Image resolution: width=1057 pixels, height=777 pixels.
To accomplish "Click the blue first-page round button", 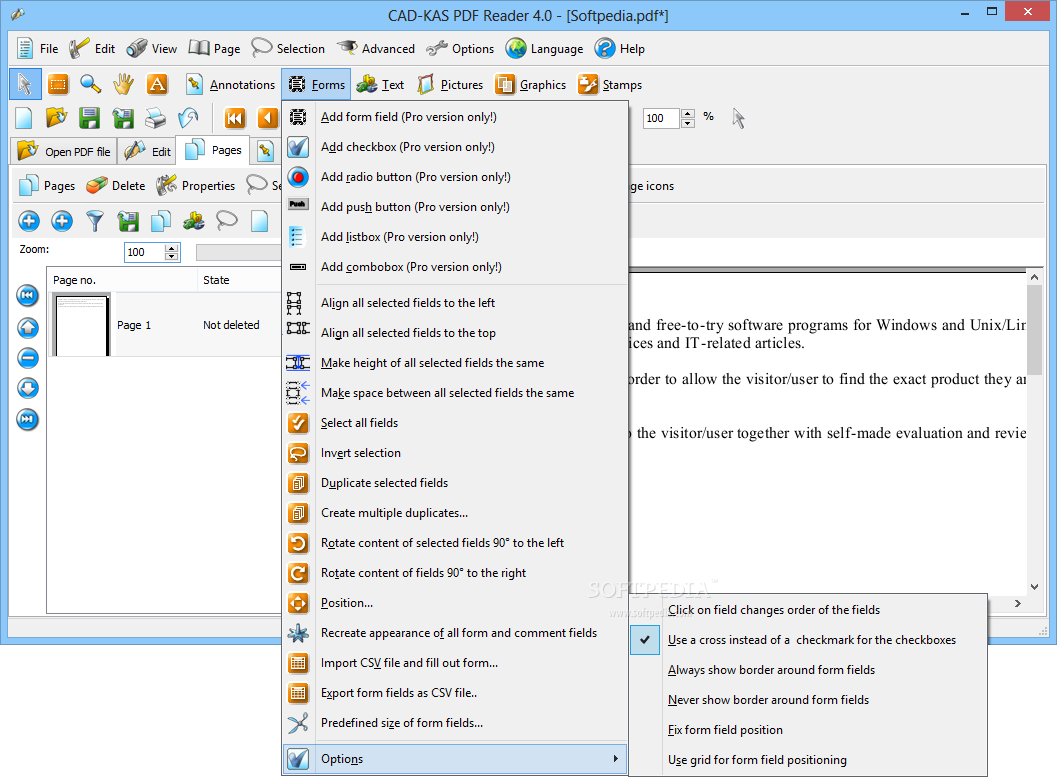I will pos(28,295).
